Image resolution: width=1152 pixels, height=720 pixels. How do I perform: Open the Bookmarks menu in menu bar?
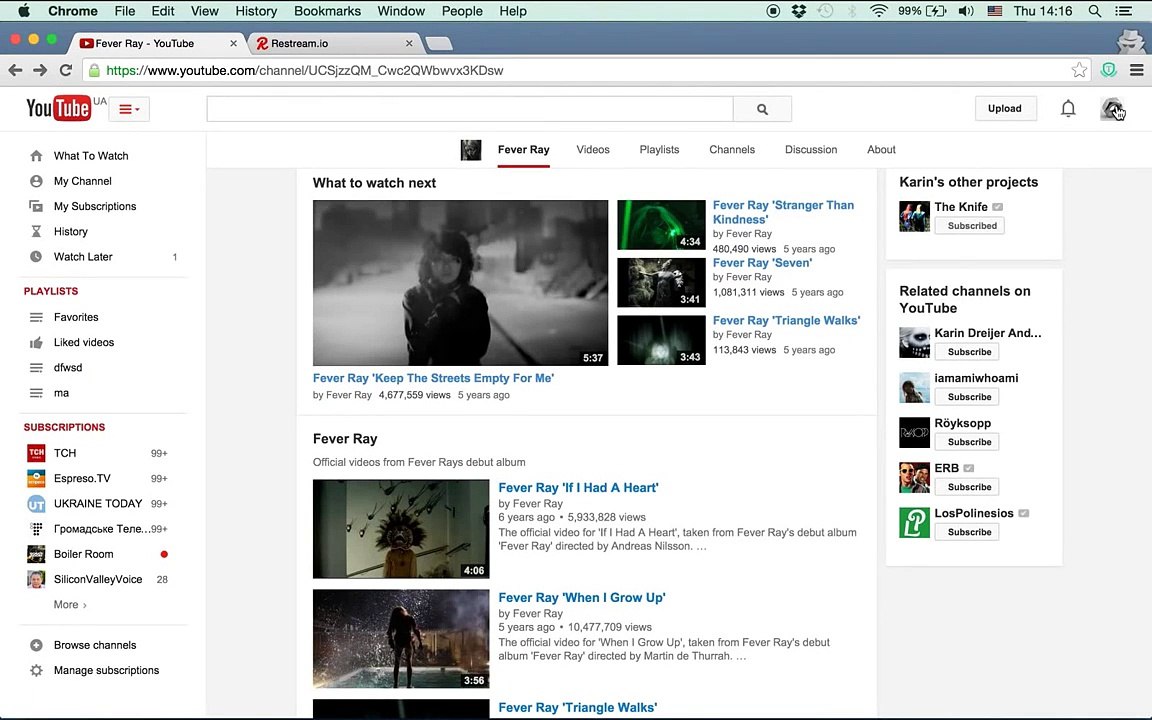pyautogui.click(x=327, y=11)
